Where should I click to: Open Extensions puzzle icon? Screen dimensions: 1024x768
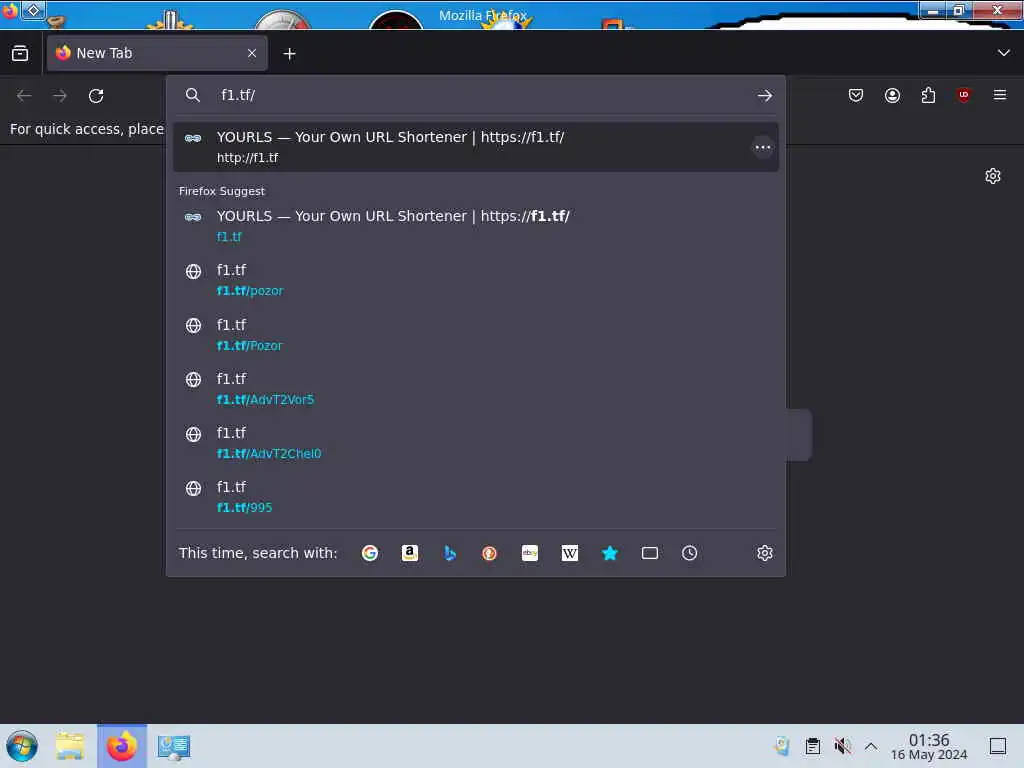(928, 95)
